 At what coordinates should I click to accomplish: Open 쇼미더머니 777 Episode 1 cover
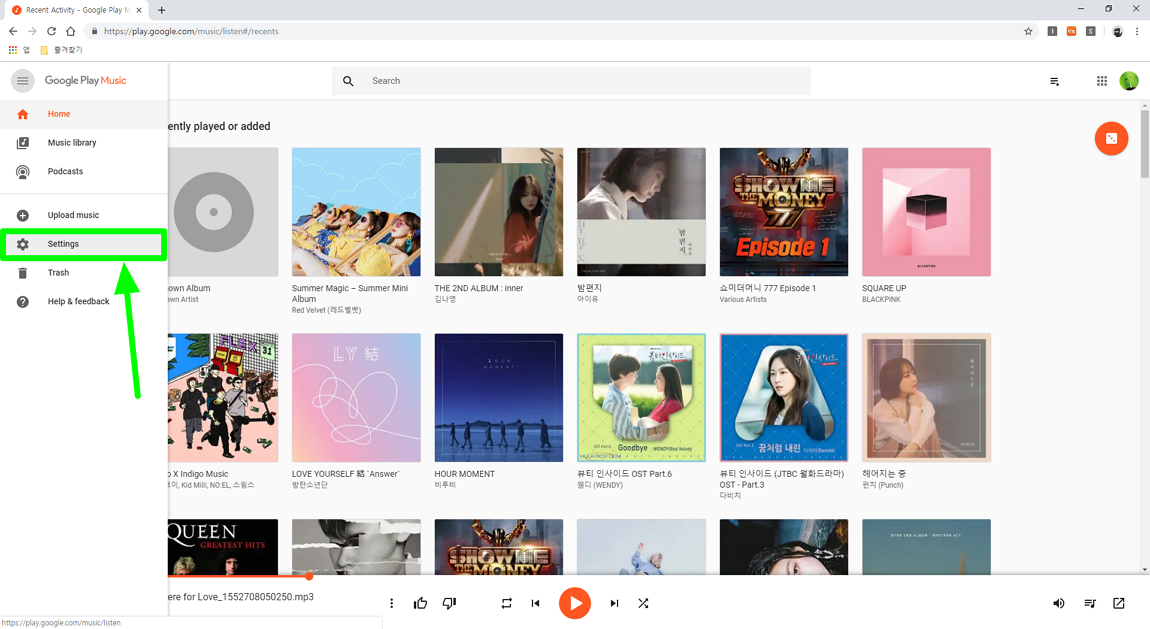(x=784, y=212)
